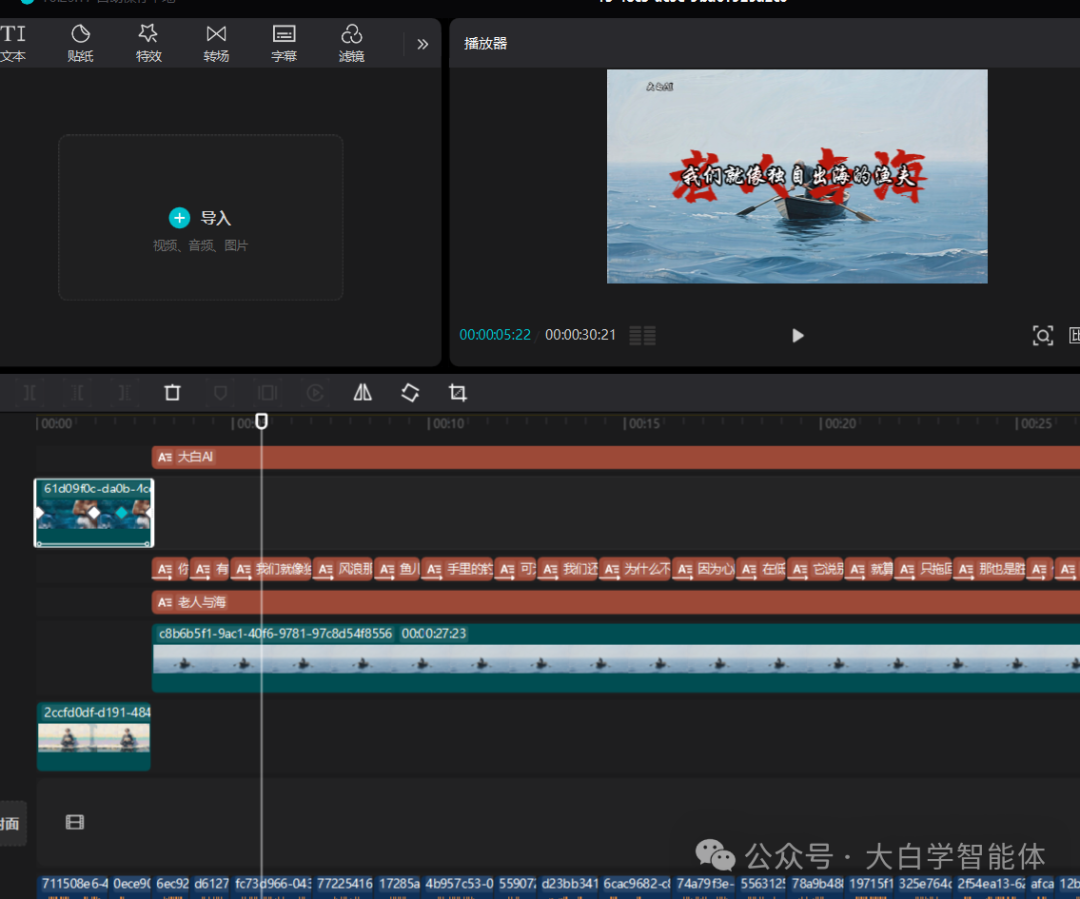This screenshot has height=899, width=1080.
Task: Expand more tabs with the » chevron
Action: click(x=422, y=44)
